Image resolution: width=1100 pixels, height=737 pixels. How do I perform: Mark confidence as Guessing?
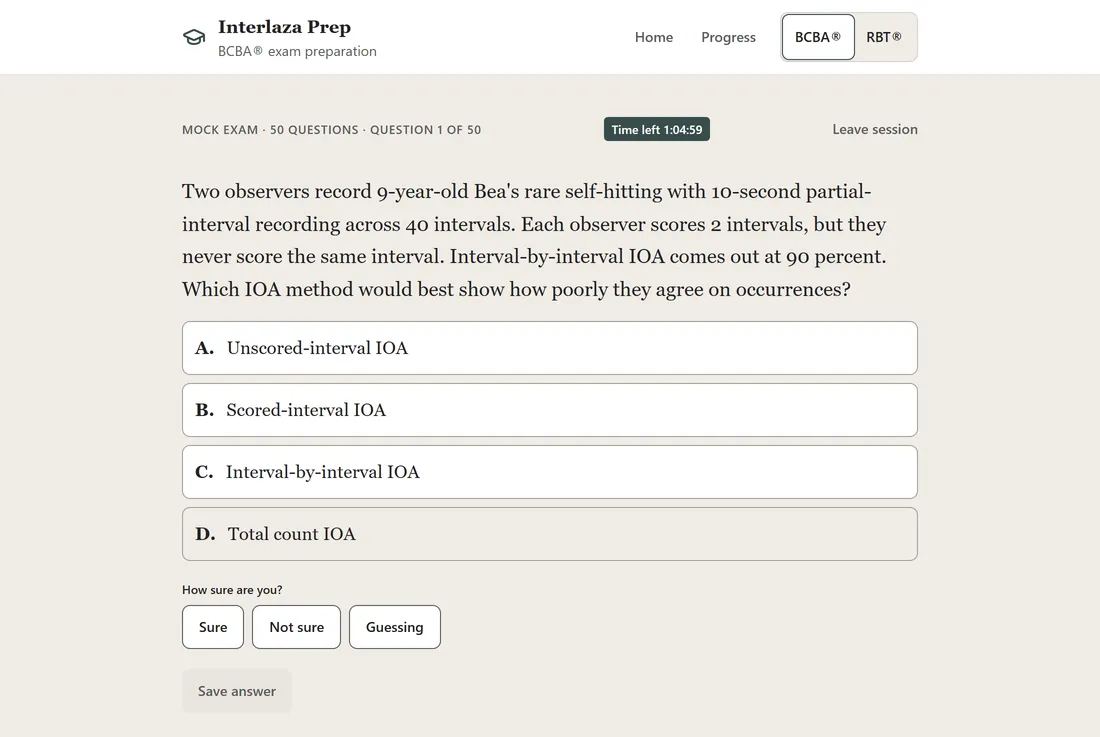click(395, 627)
